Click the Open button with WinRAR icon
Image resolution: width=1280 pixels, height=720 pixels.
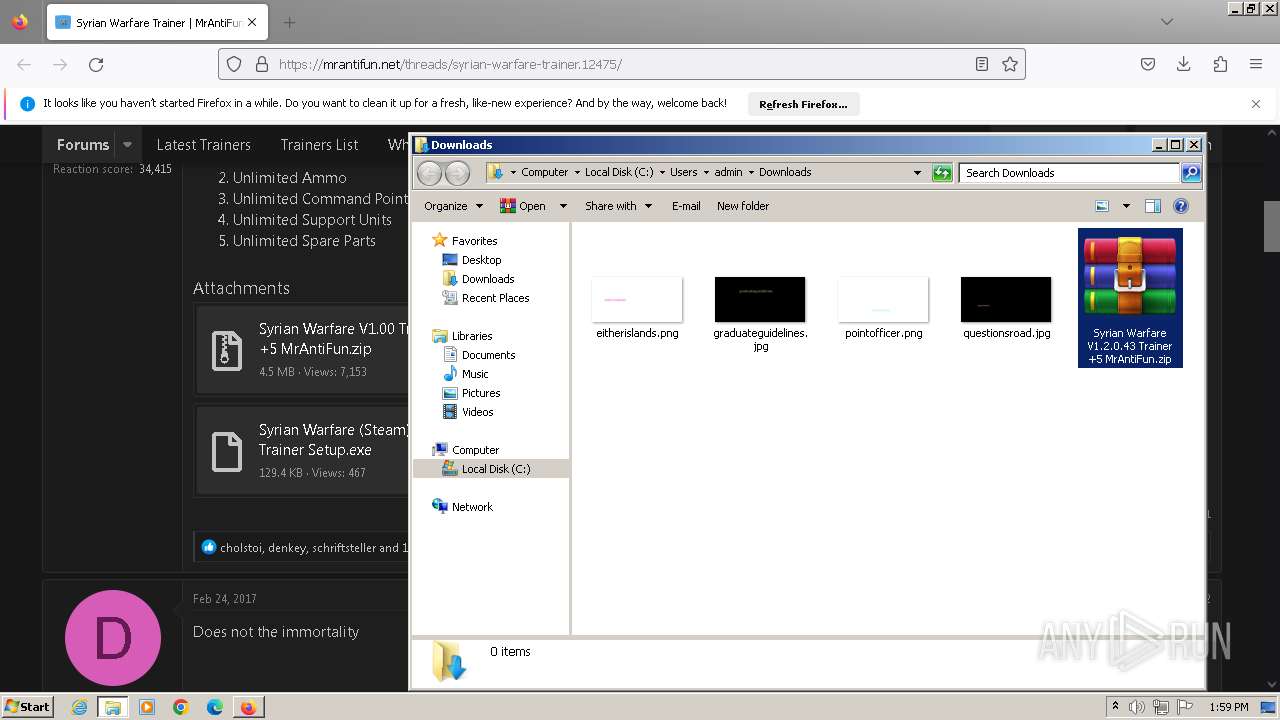(523, 206)
